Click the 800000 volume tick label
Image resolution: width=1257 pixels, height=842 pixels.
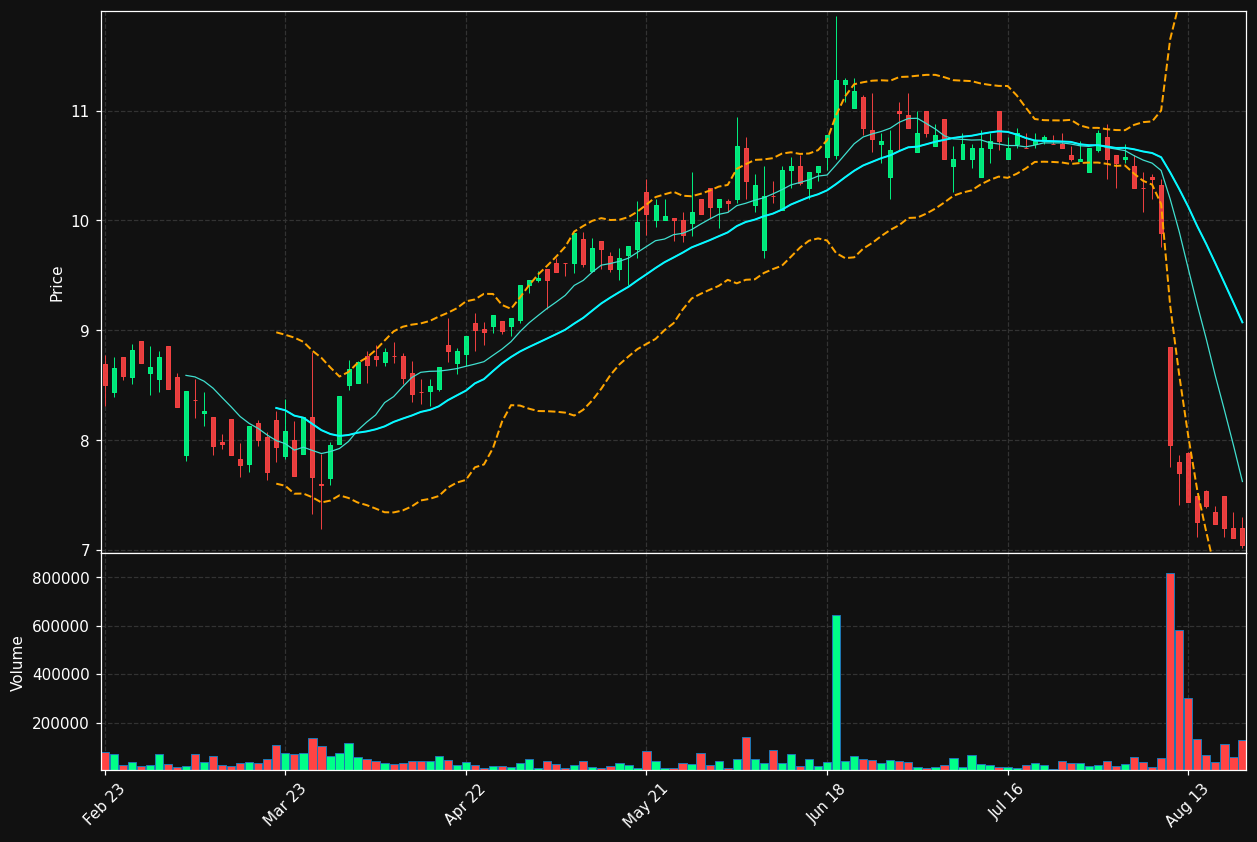62,578
